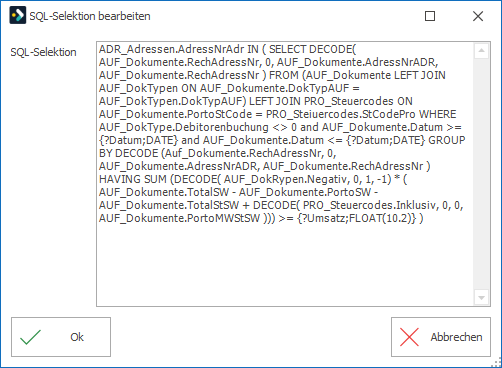Maximize the SQL-Selektion bearbeiten dialog
The image size is (502, 368).
click(x=430, y=16)
